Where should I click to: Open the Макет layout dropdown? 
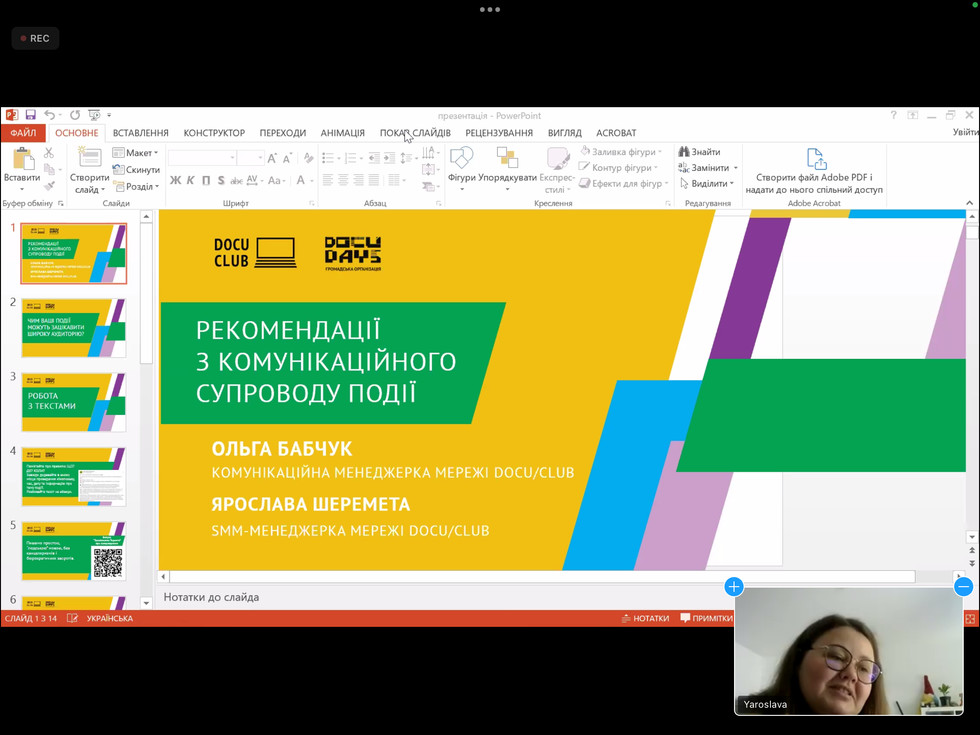tap(136, 152)
